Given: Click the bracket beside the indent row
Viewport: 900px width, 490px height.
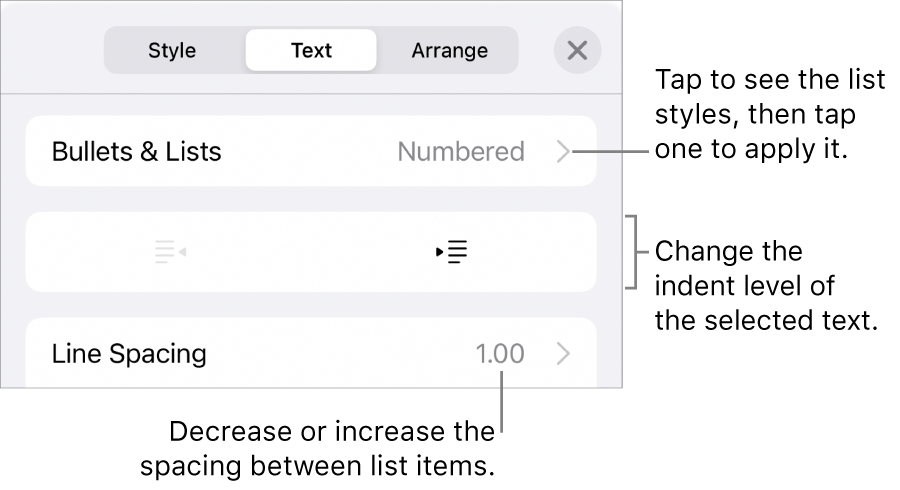Looking at the screenshot, I should coord(631,251).
